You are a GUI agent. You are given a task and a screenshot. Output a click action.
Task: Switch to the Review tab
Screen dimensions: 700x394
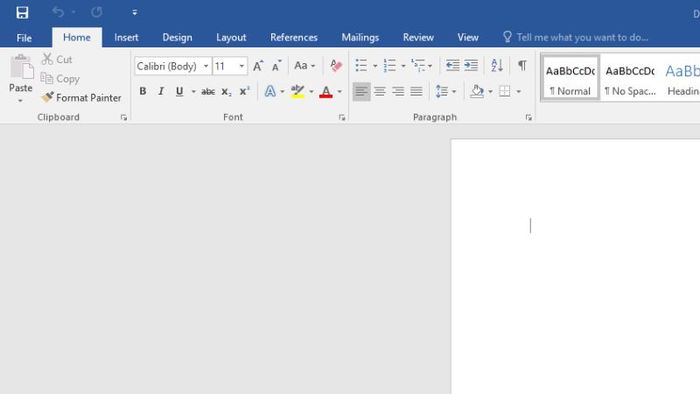point(418,37)
